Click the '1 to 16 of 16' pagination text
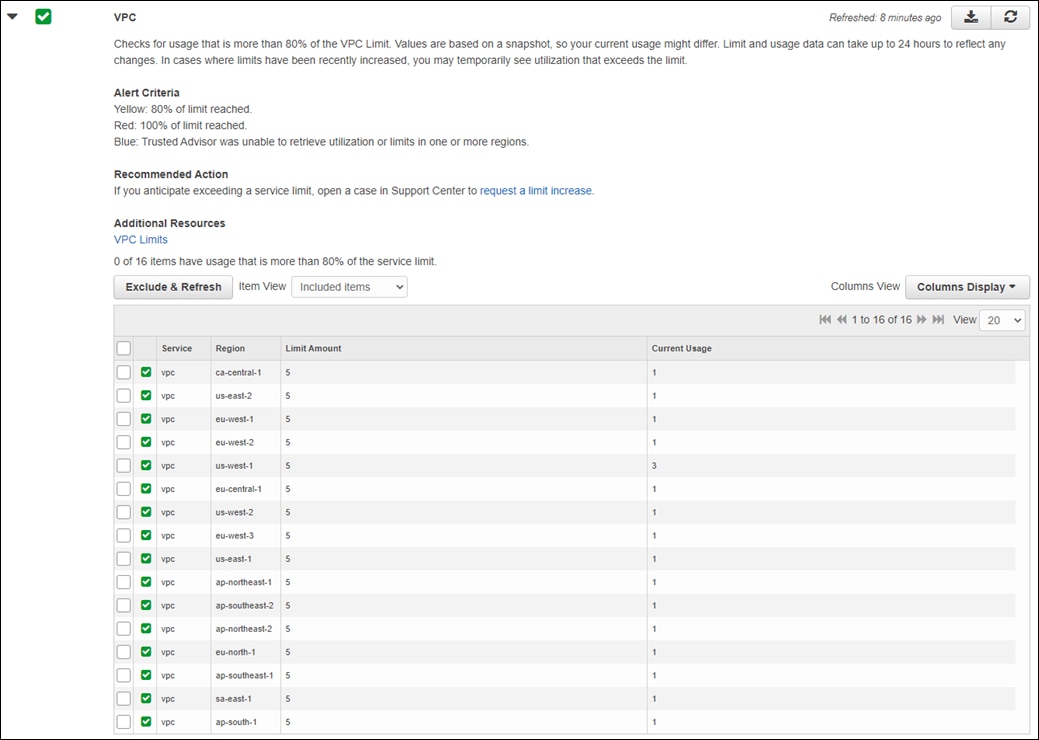This screenshot has width=1039, height=740. coord(881,320)
